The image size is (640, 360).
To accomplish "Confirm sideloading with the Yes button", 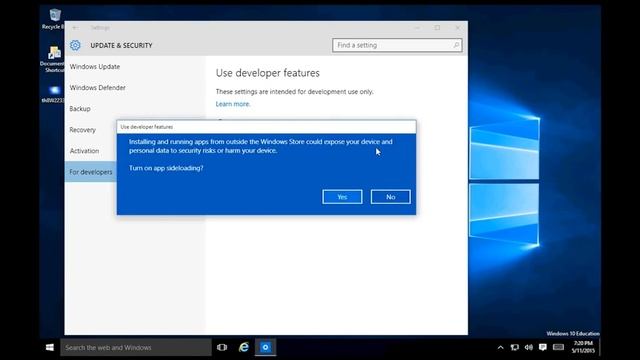I will point(342,197).
